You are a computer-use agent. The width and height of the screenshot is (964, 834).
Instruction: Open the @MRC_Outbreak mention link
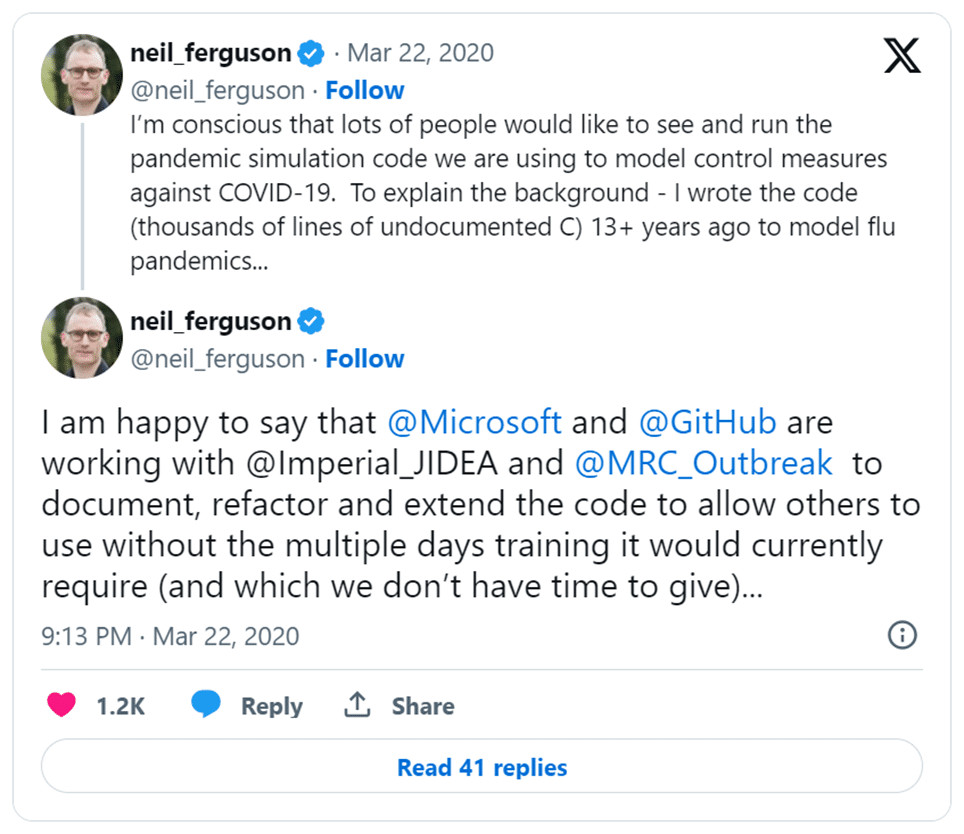[703, 463]
